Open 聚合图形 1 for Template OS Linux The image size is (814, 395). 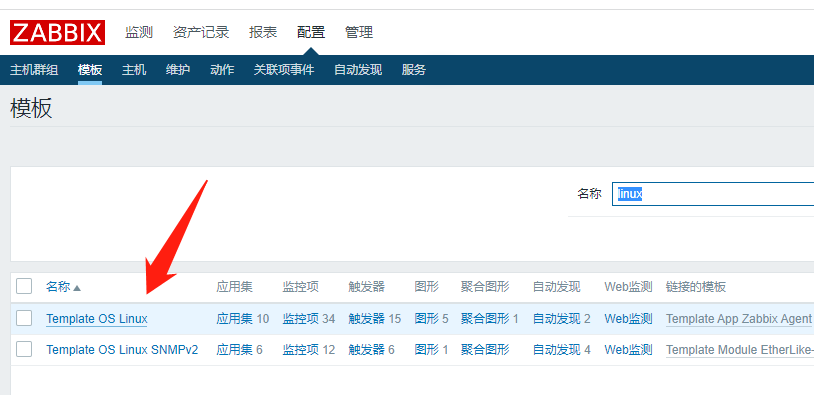(x=485, y=319)
